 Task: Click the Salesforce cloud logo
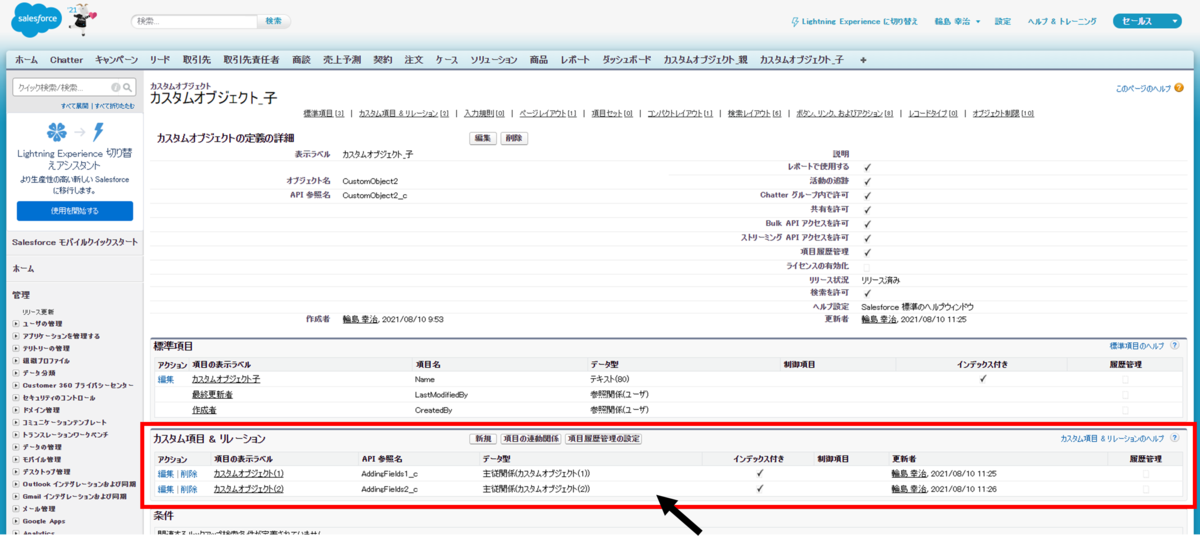(x=37, y=19)
